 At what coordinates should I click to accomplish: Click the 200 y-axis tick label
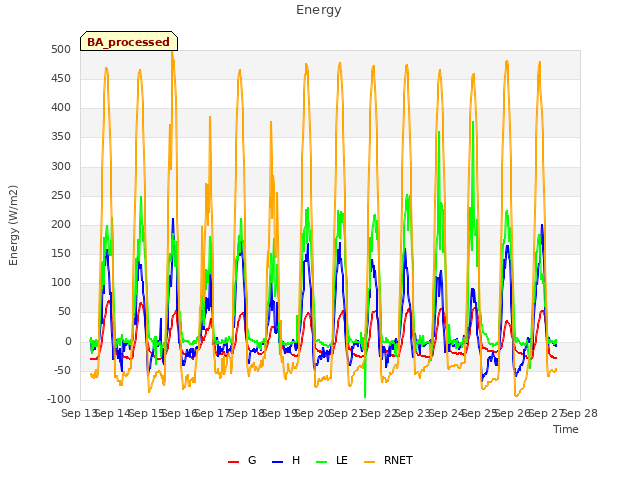tap(61, 224)
